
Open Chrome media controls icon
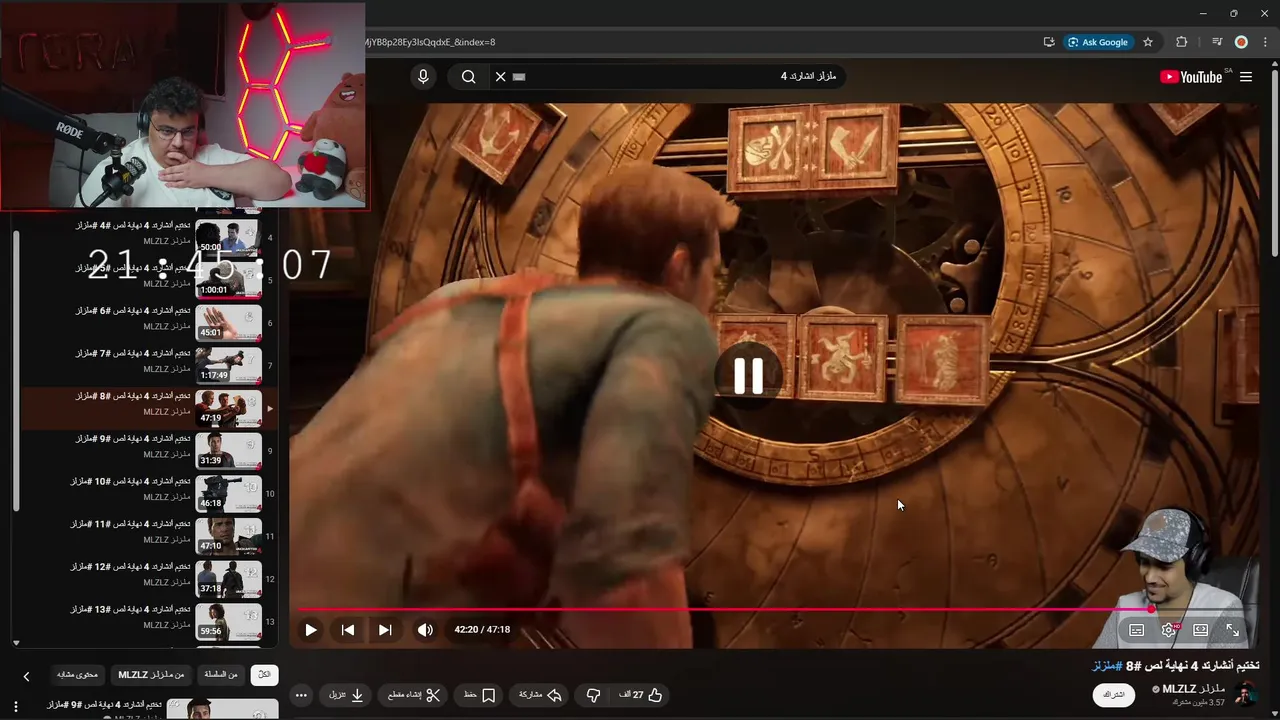coord(1217,42)
